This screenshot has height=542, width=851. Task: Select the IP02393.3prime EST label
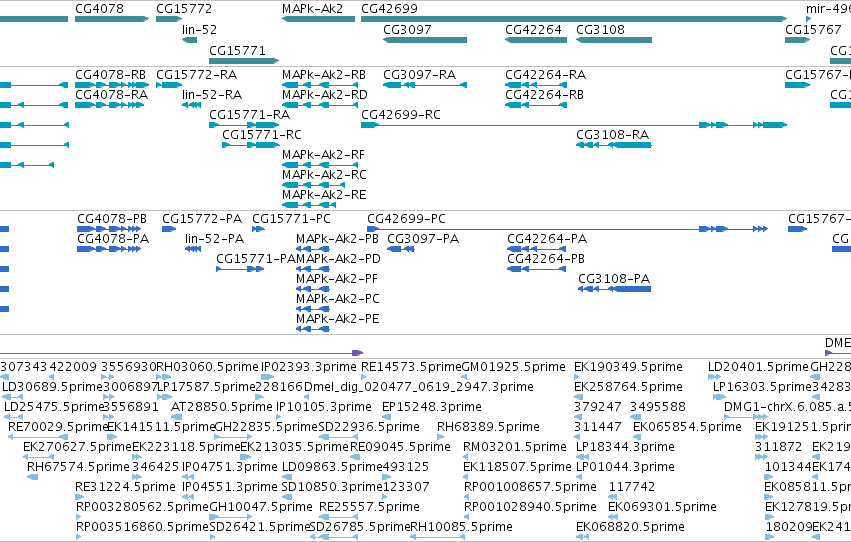click(309, 367)
